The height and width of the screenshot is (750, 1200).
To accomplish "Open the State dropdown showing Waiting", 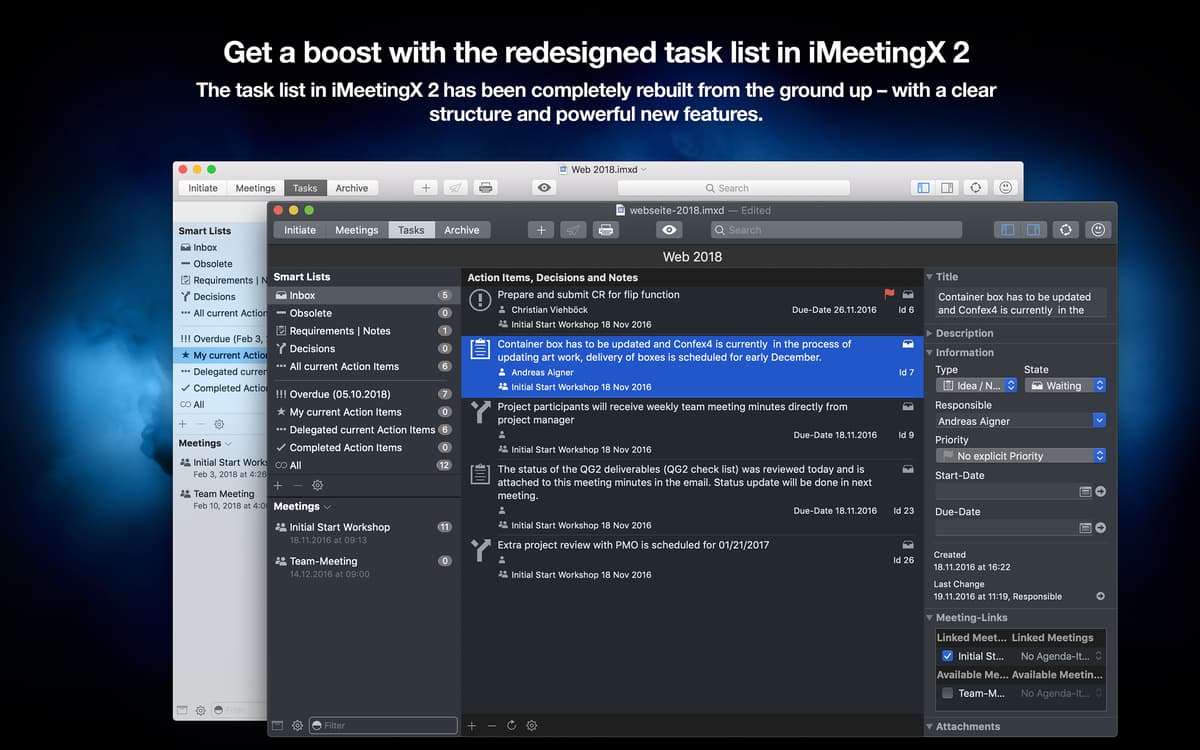I will point(1065,385).
